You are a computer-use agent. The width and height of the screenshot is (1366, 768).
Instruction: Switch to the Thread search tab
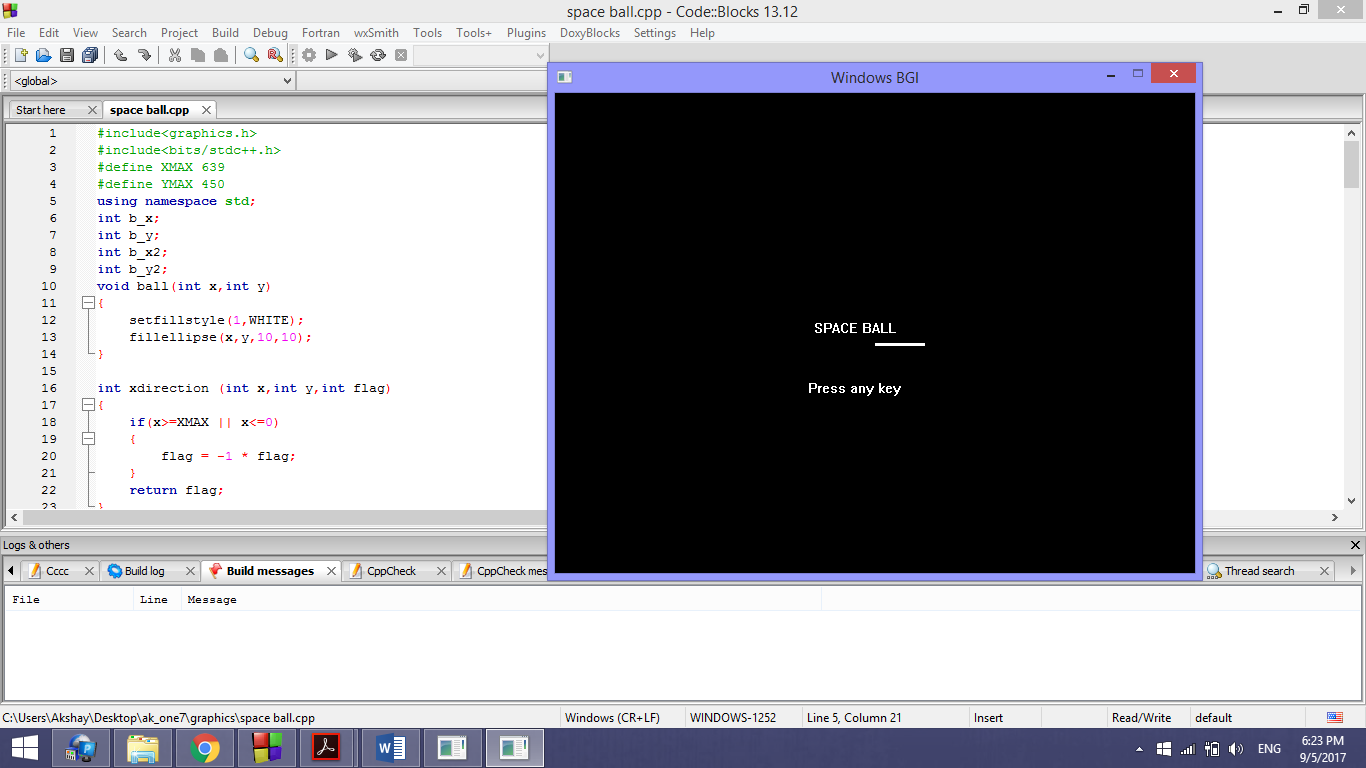pyautogui.click(x=1259, y=571)
